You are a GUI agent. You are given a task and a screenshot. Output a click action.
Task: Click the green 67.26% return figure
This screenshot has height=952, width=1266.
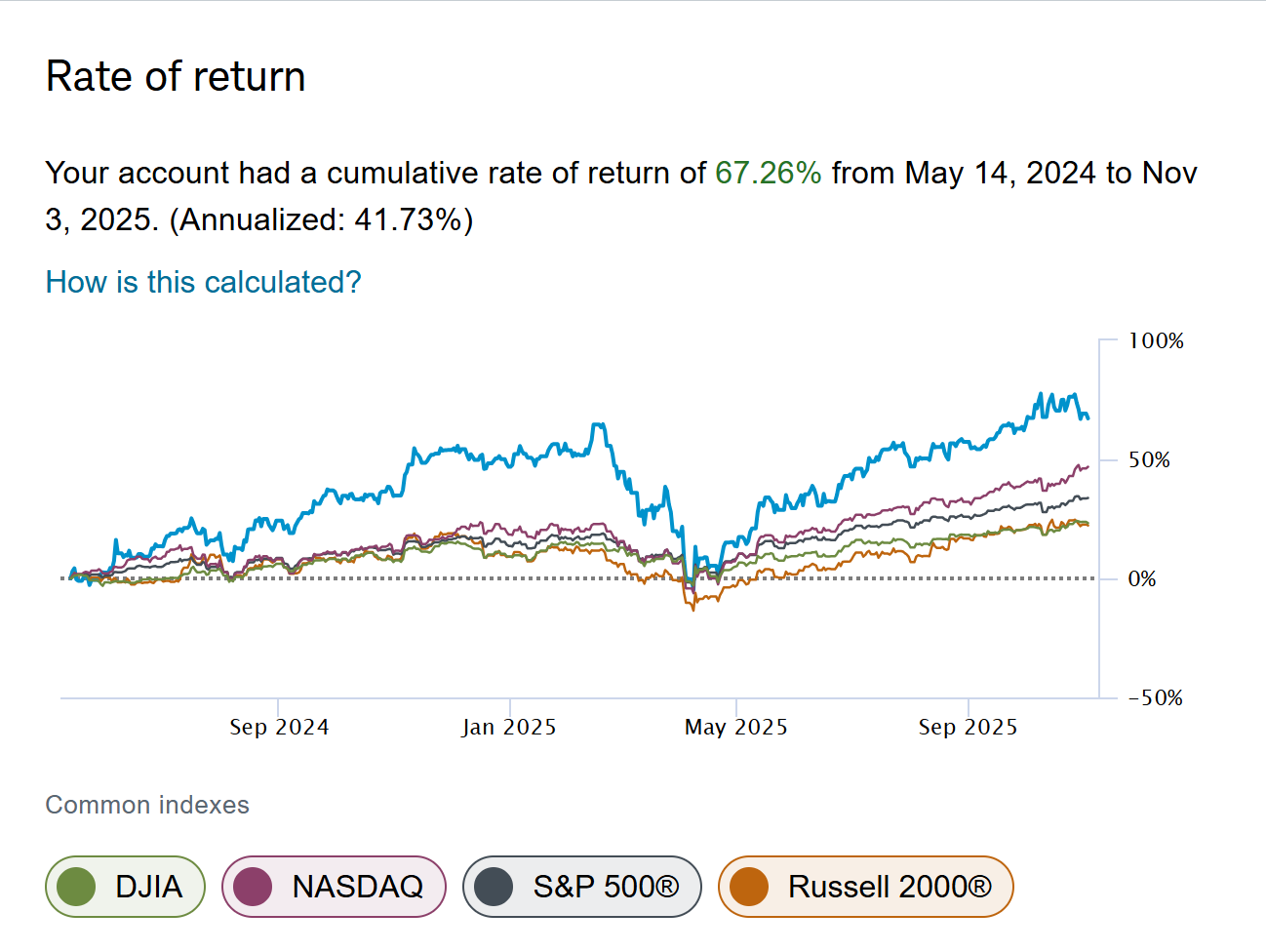767,174
